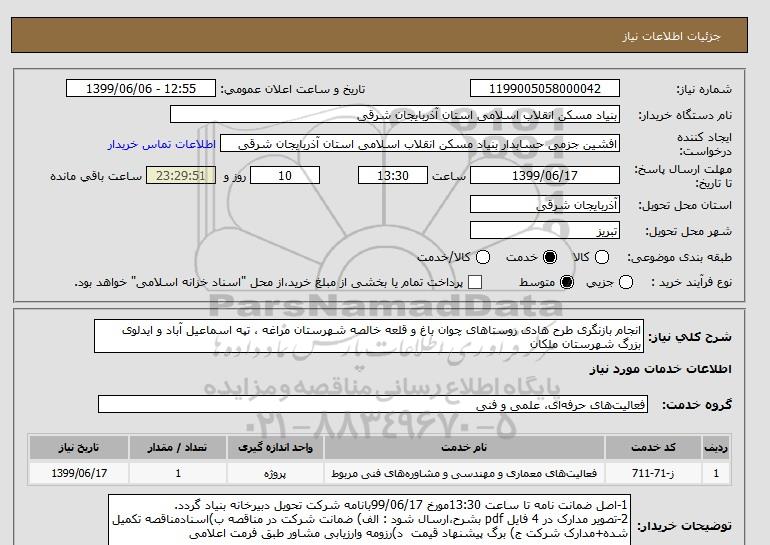
Task: Choose the جزیی purchase process radio
Action: (x=626, y=282)
